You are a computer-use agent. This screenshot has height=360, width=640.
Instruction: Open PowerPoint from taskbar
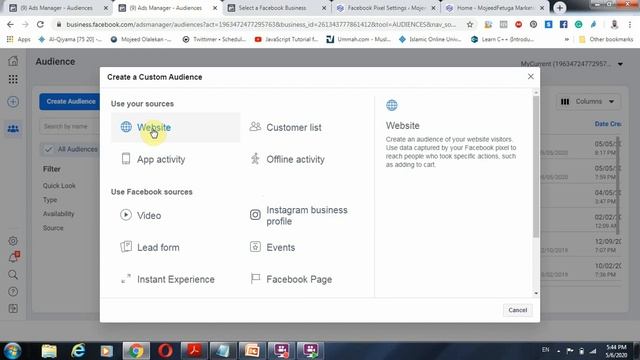(x=252, y=351)
